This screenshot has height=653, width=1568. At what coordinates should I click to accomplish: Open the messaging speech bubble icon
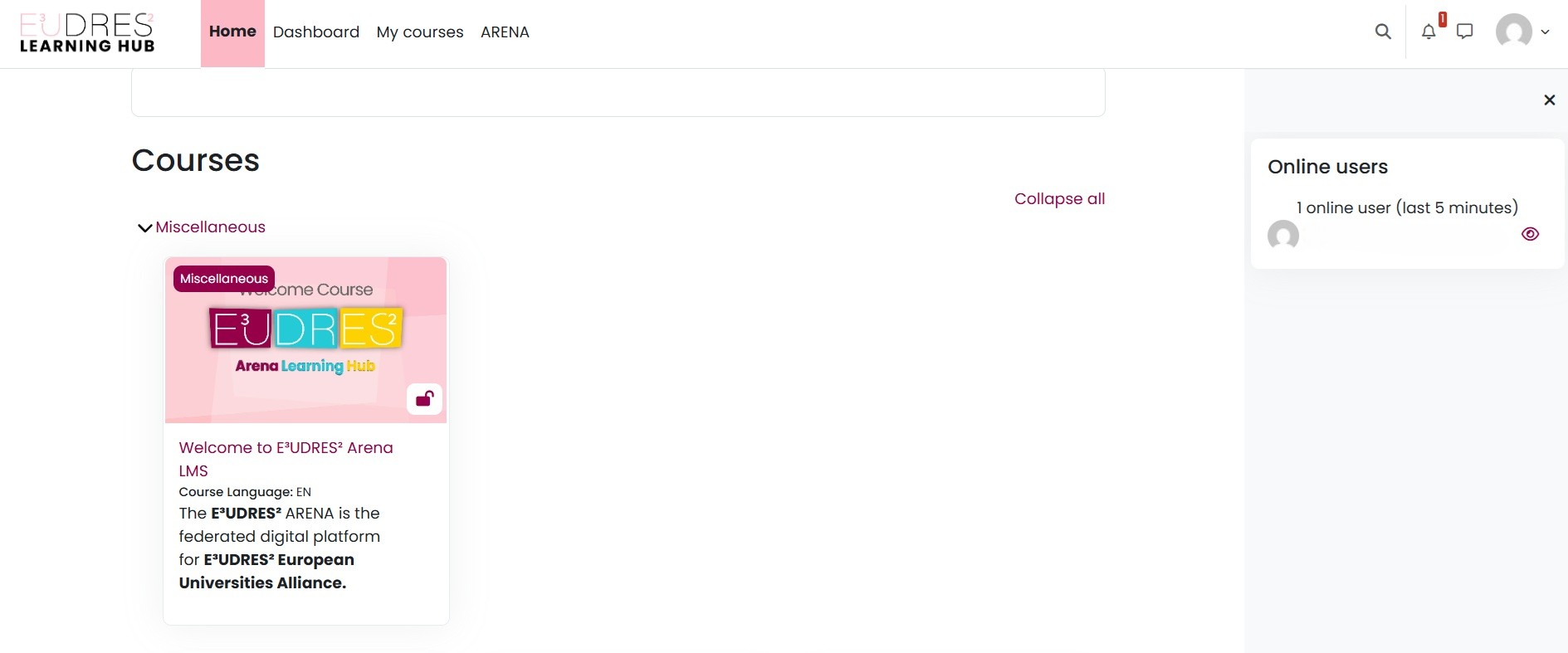coord(1465,32)
